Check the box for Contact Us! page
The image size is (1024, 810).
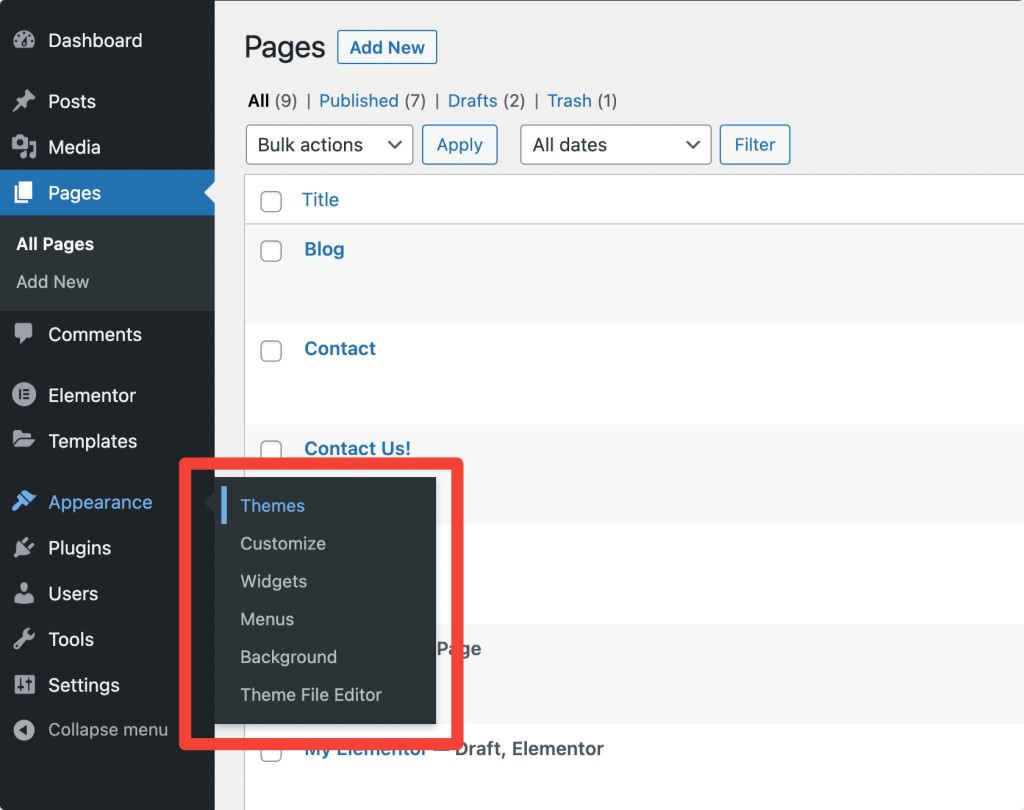coord(271,449)
